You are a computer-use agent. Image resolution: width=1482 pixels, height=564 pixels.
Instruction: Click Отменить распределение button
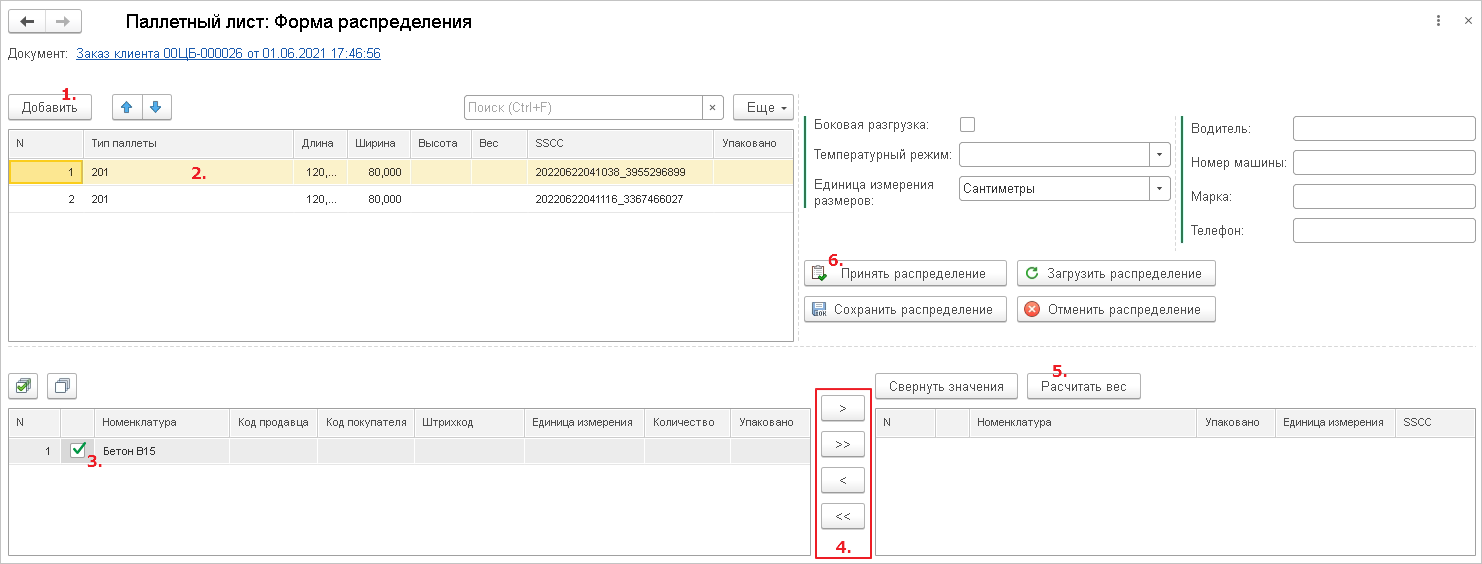pos(1115,309)
